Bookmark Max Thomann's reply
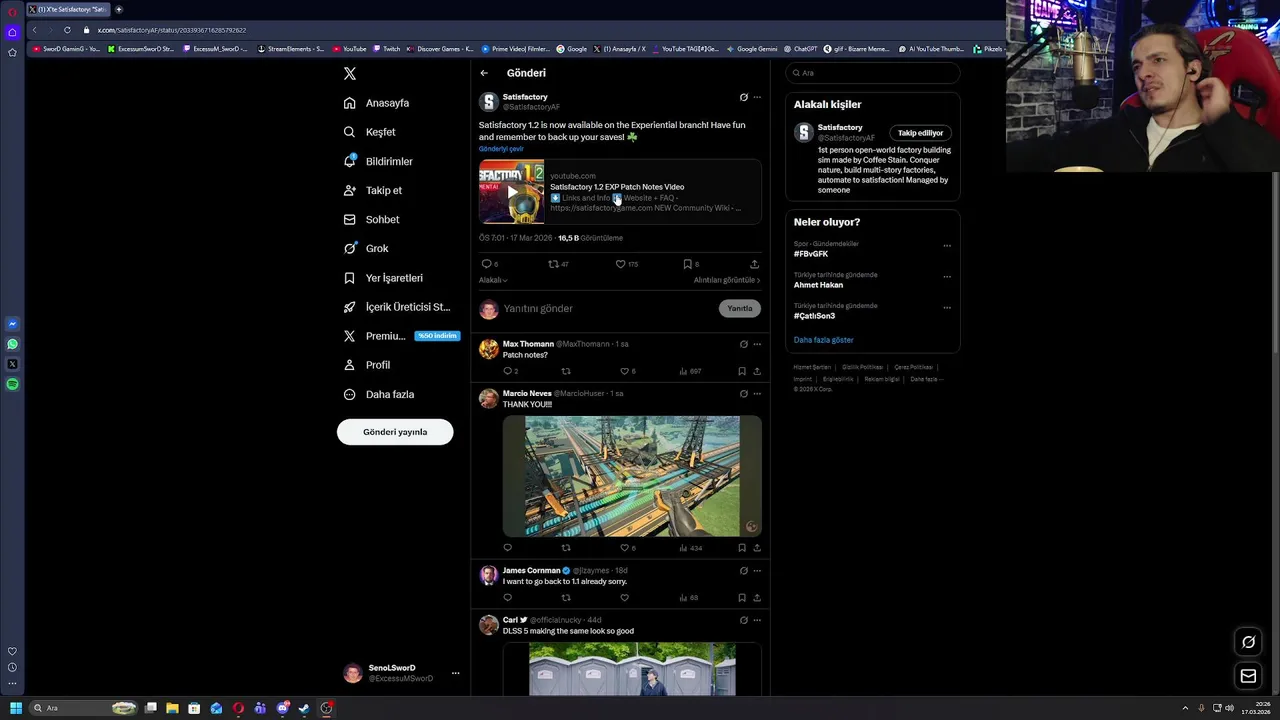1280x720 pixels. tap(741, 371)
